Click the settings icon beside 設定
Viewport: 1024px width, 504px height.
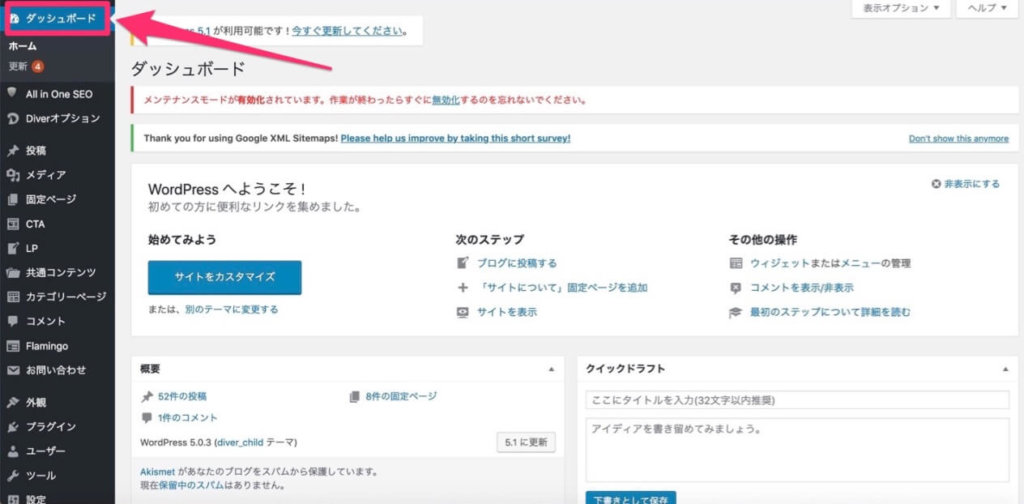(x=12, y=499)
